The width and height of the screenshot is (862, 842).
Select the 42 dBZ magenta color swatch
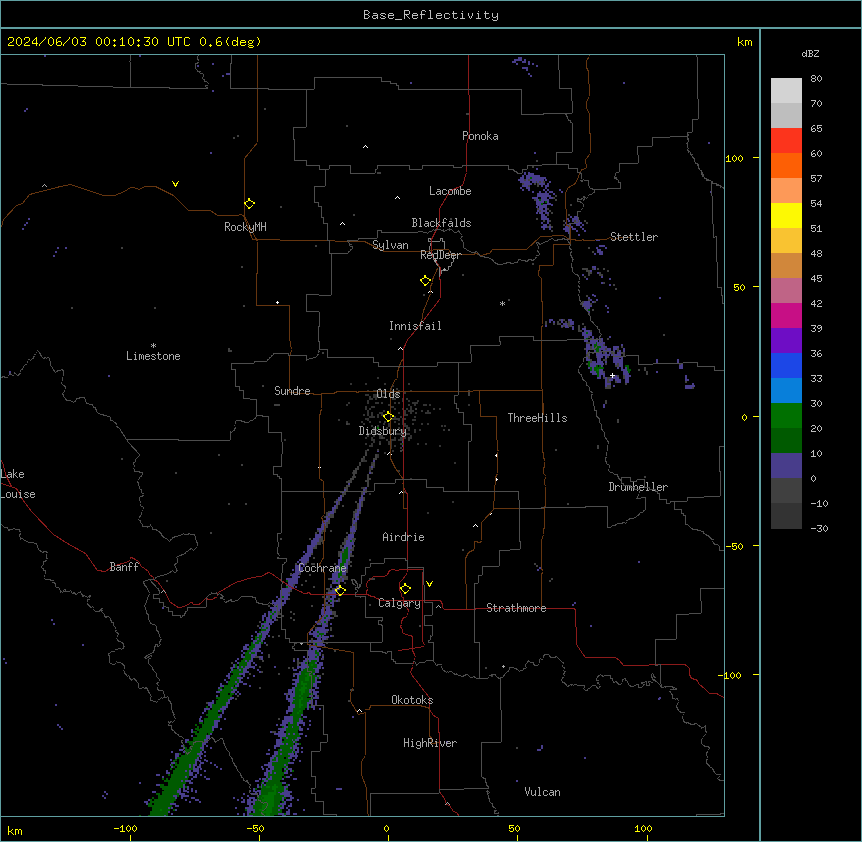point(786,315)
